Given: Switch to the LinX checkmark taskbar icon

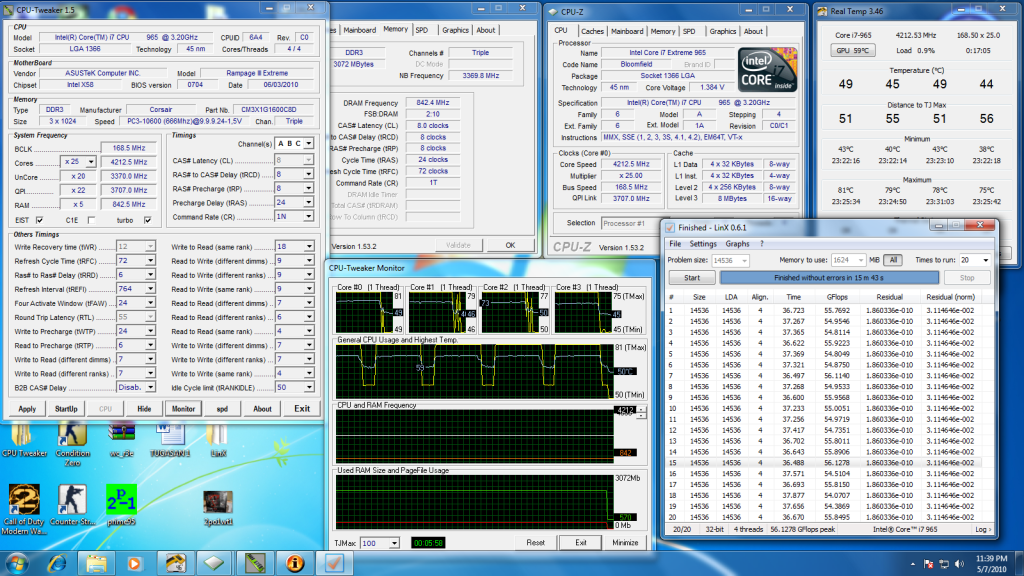Looking at the screenshot, I should click(x=334, y=563).
